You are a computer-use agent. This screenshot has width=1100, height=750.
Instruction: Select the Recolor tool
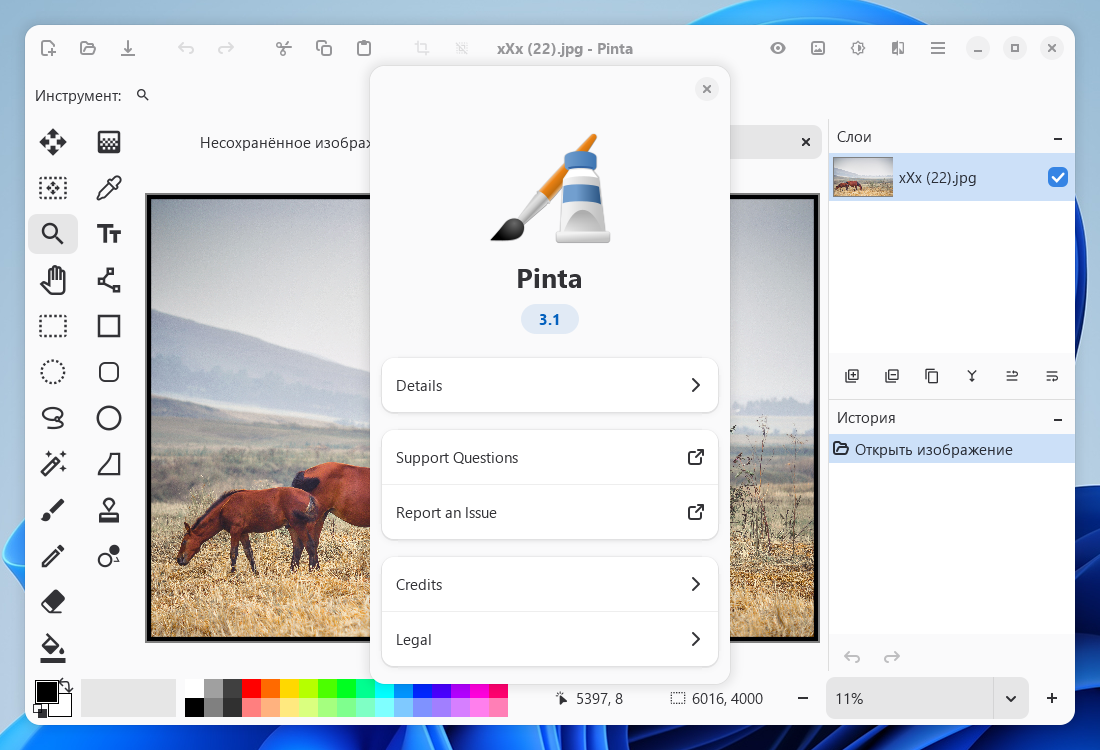(109, 556)
